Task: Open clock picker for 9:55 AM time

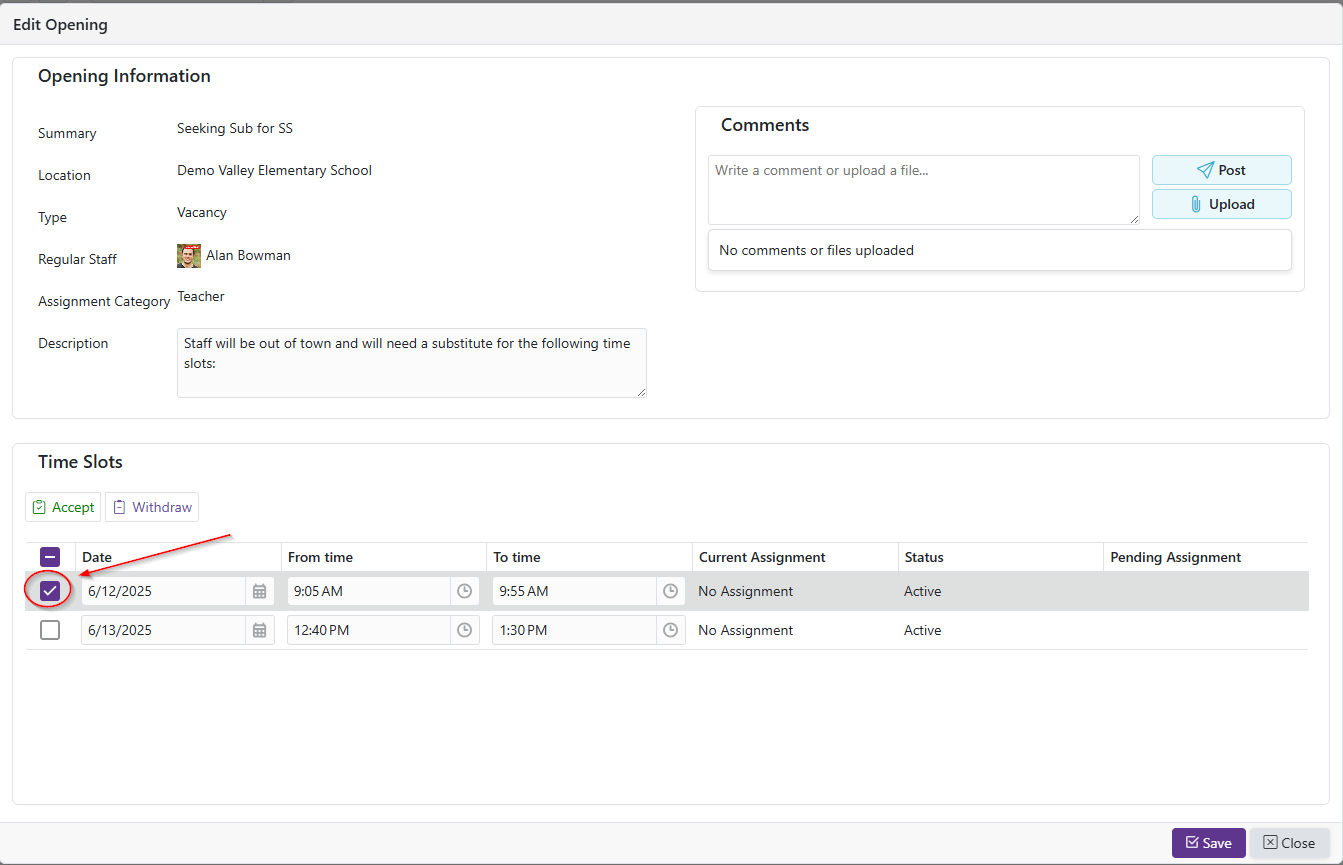Action: pos(671,591)
